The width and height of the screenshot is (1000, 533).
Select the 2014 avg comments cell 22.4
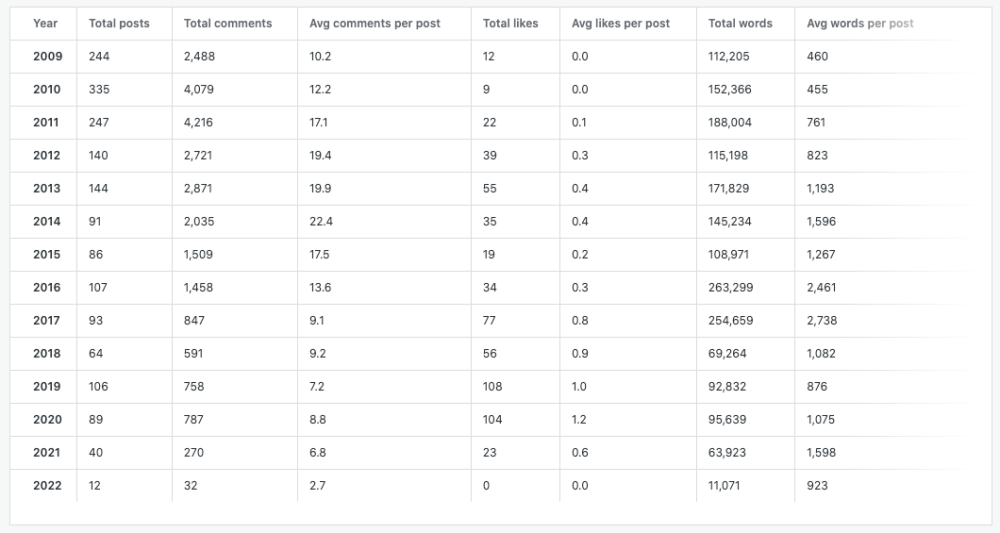click(320, 221)
